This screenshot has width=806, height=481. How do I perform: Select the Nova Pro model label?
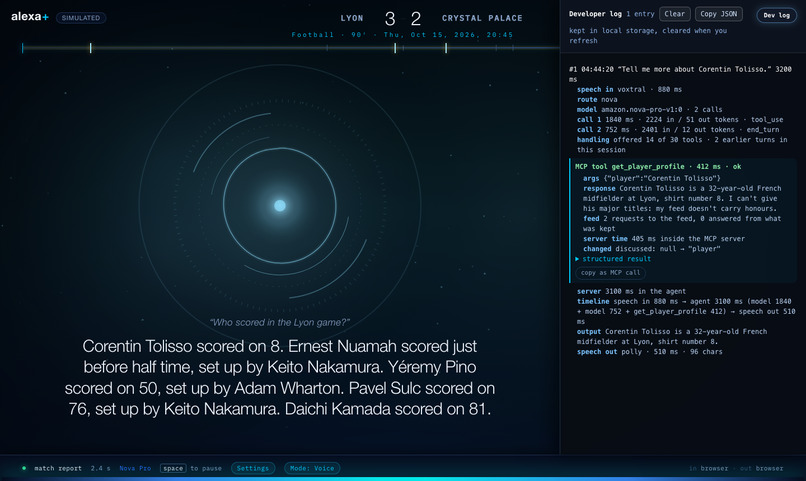(x=135, y=468)
